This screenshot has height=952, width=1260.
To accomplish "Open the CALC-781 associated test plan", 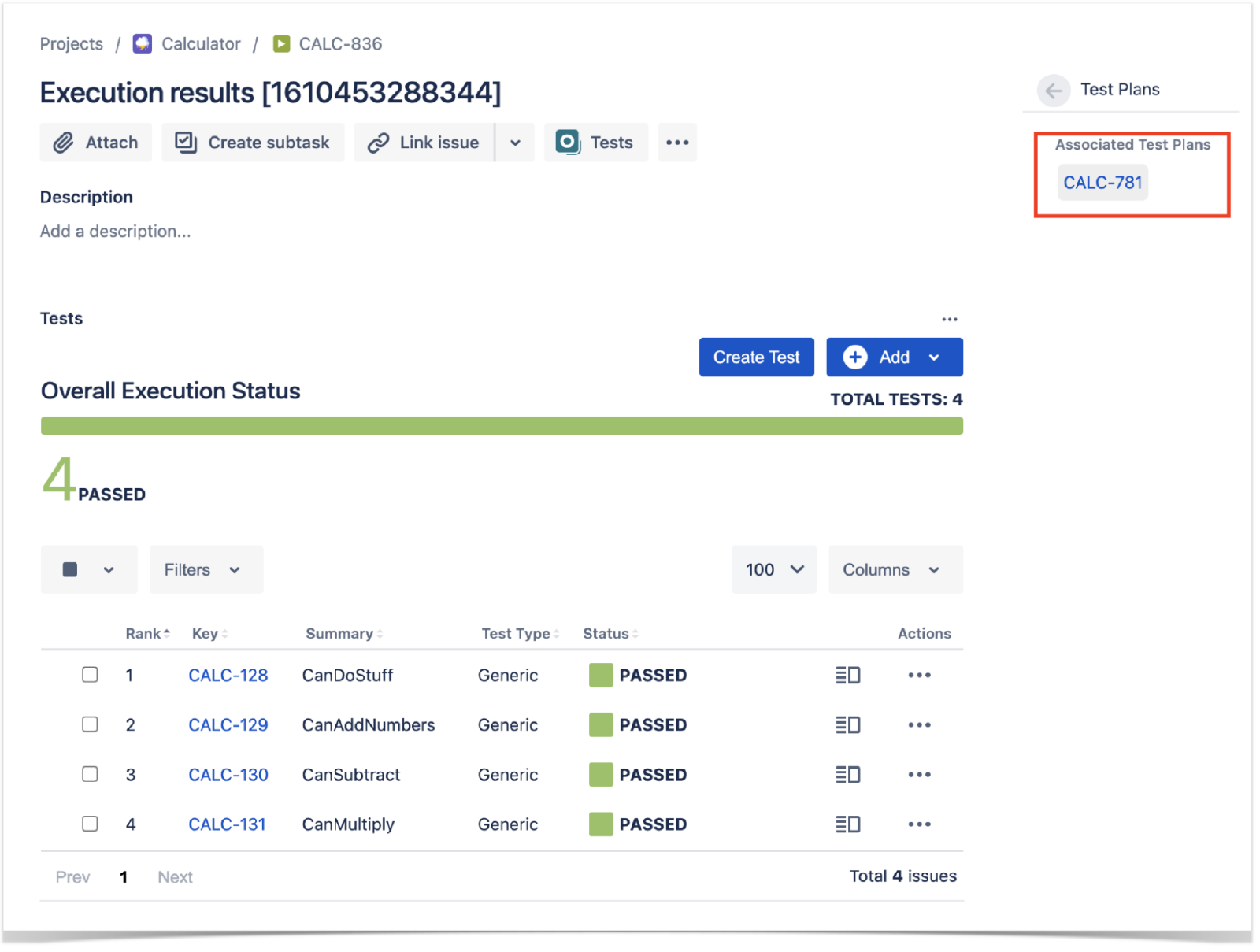I will pos(1101,182).
